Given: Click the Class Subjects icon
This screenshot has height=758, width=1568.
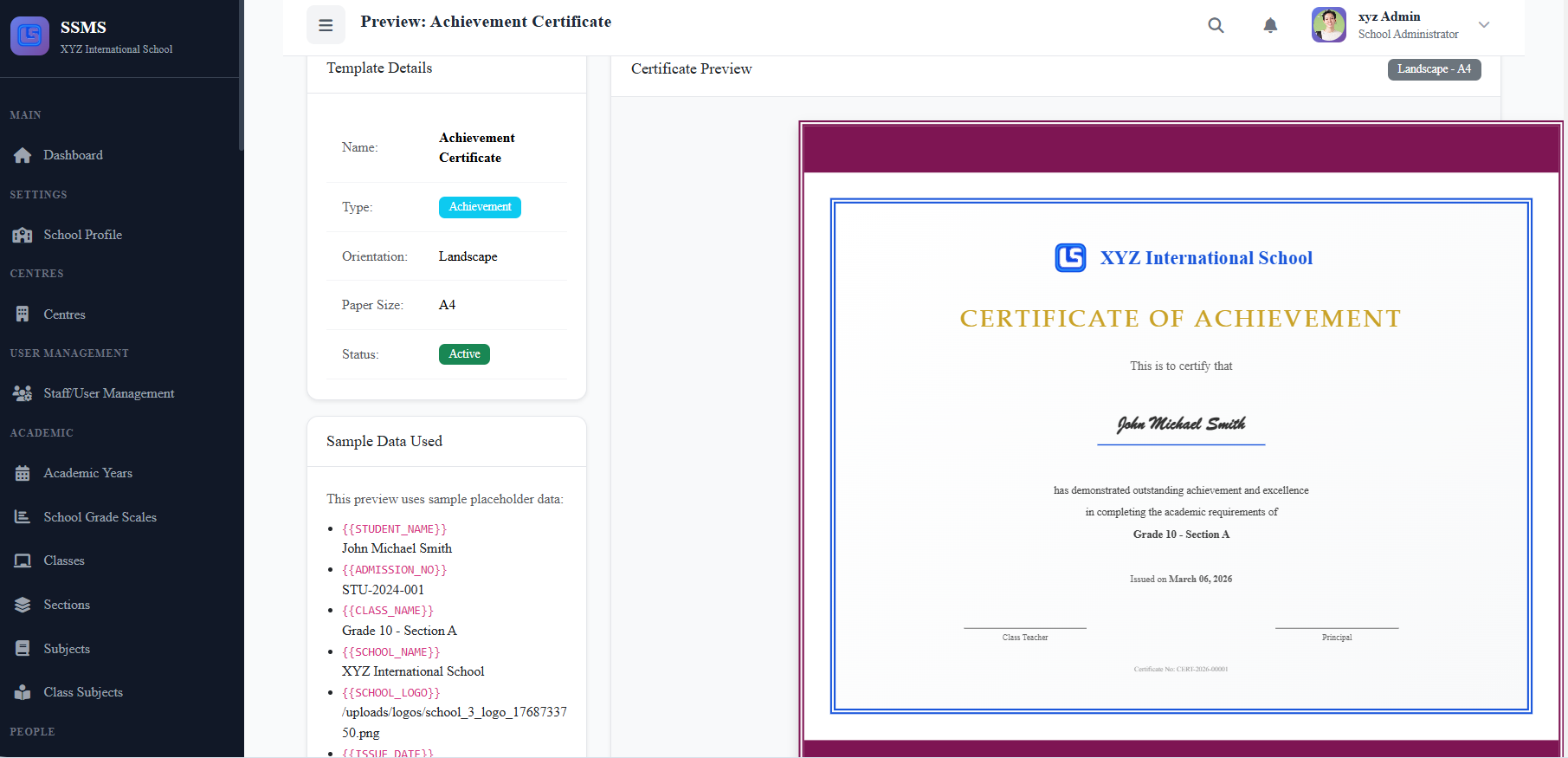Looking at the screenshot, I should pyautogui.click(x=23, y=692).
